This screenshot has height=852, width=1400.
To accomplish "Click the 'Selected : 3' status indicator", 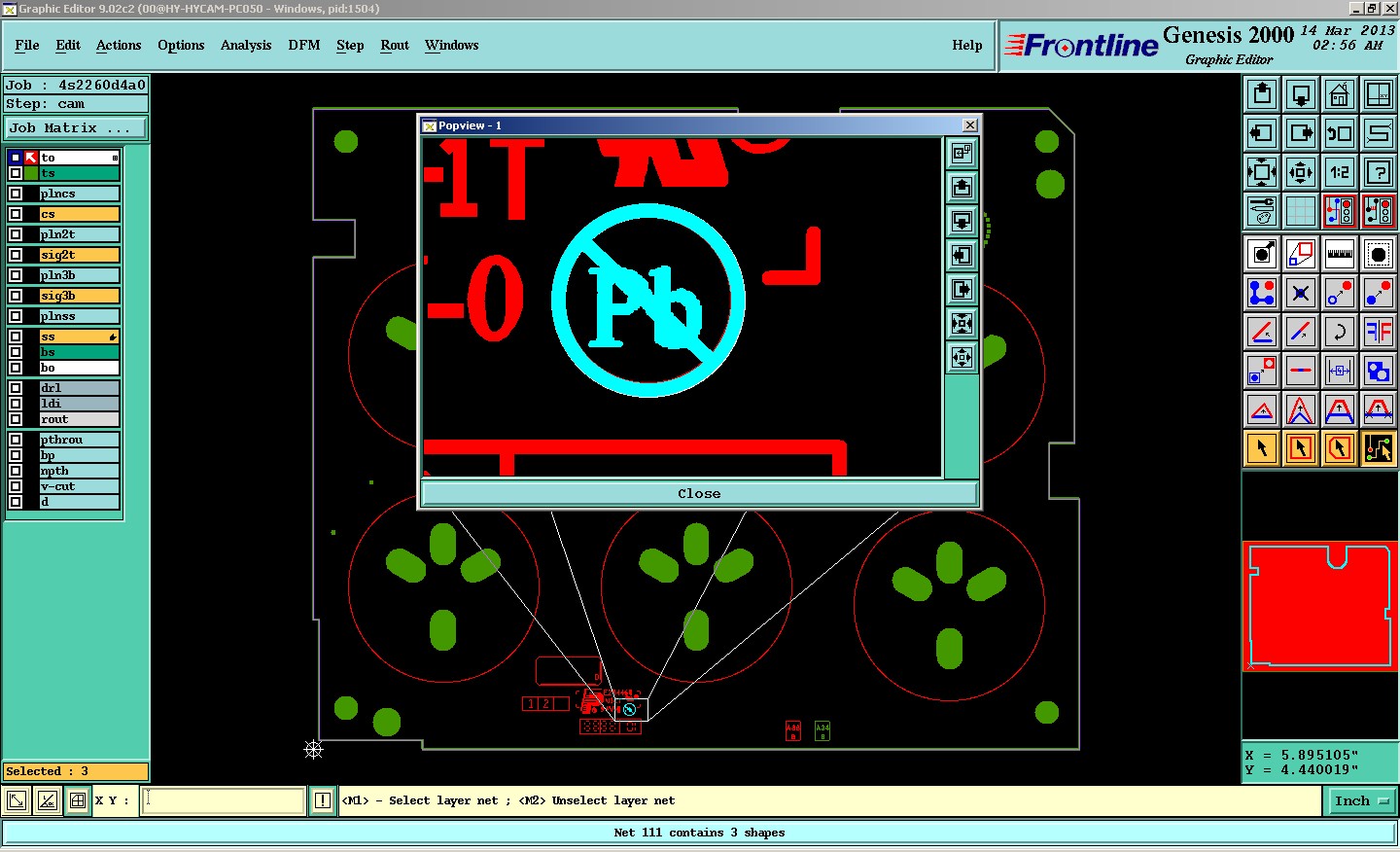I will pyautogui.click(x=76, y=771).
